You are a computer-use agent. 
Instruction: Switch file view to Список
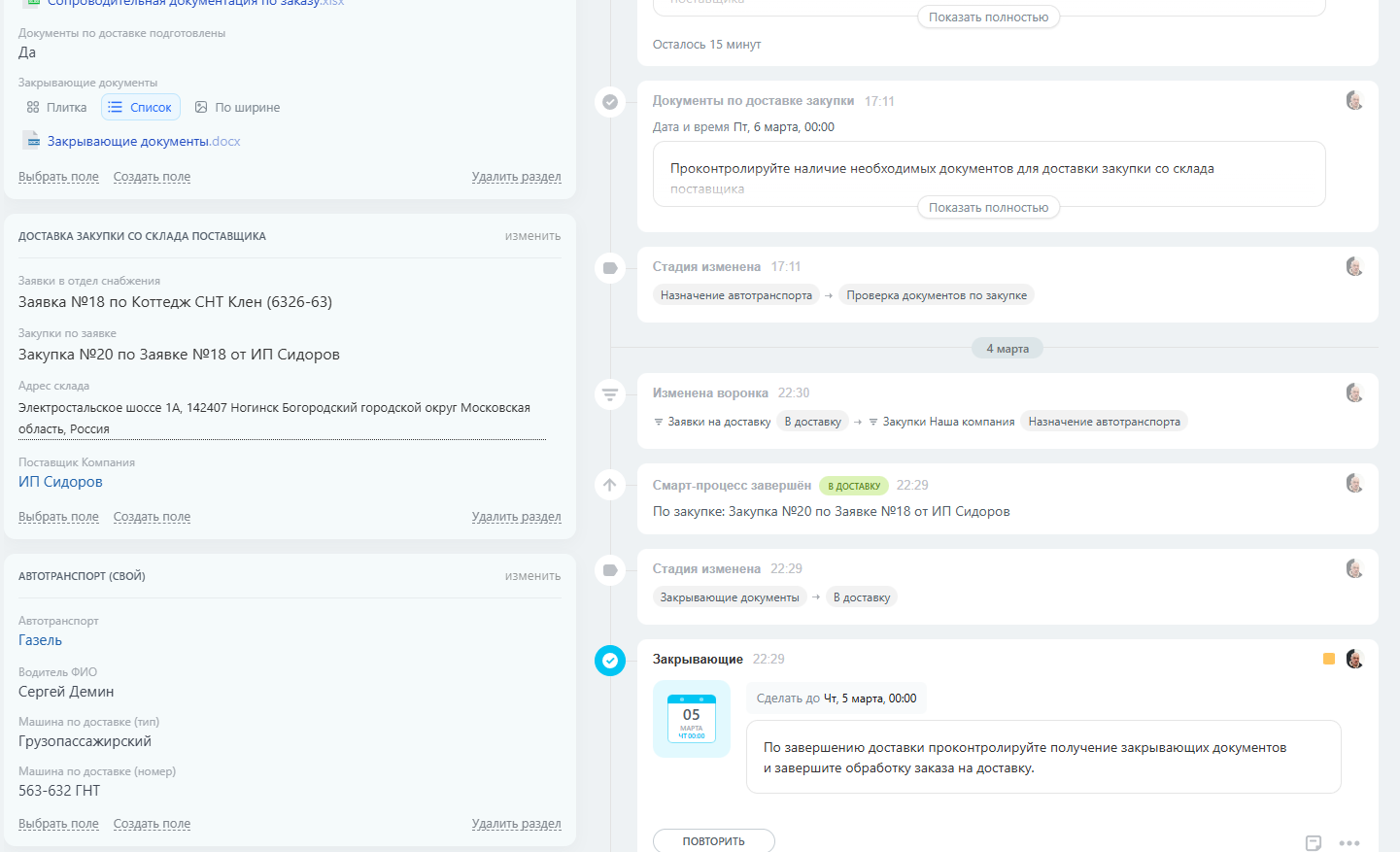pyautogui.click(x=141, y=107)
